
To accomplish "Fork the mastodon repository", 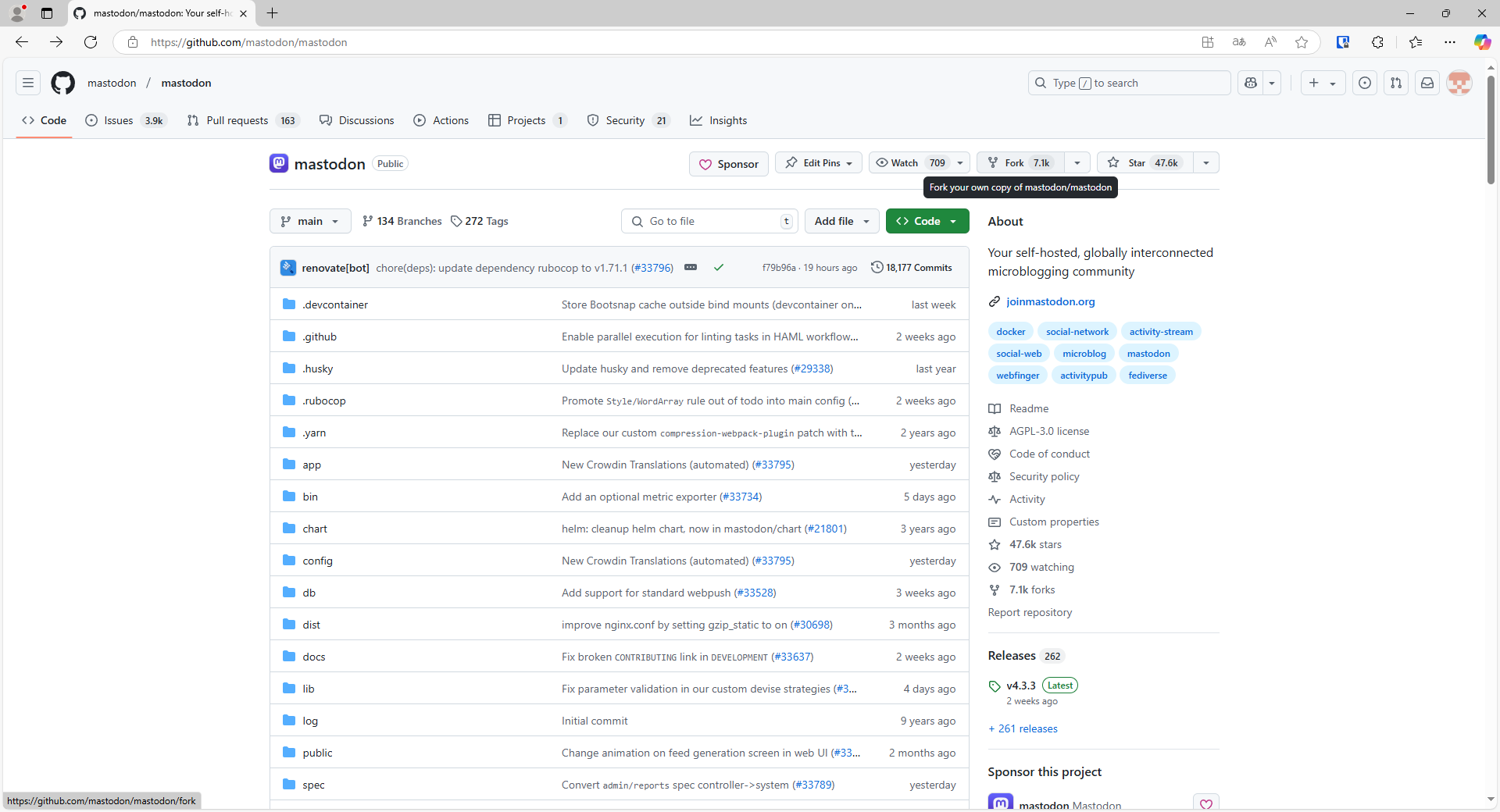I will pyautogui.click(x=1021, y=163).
